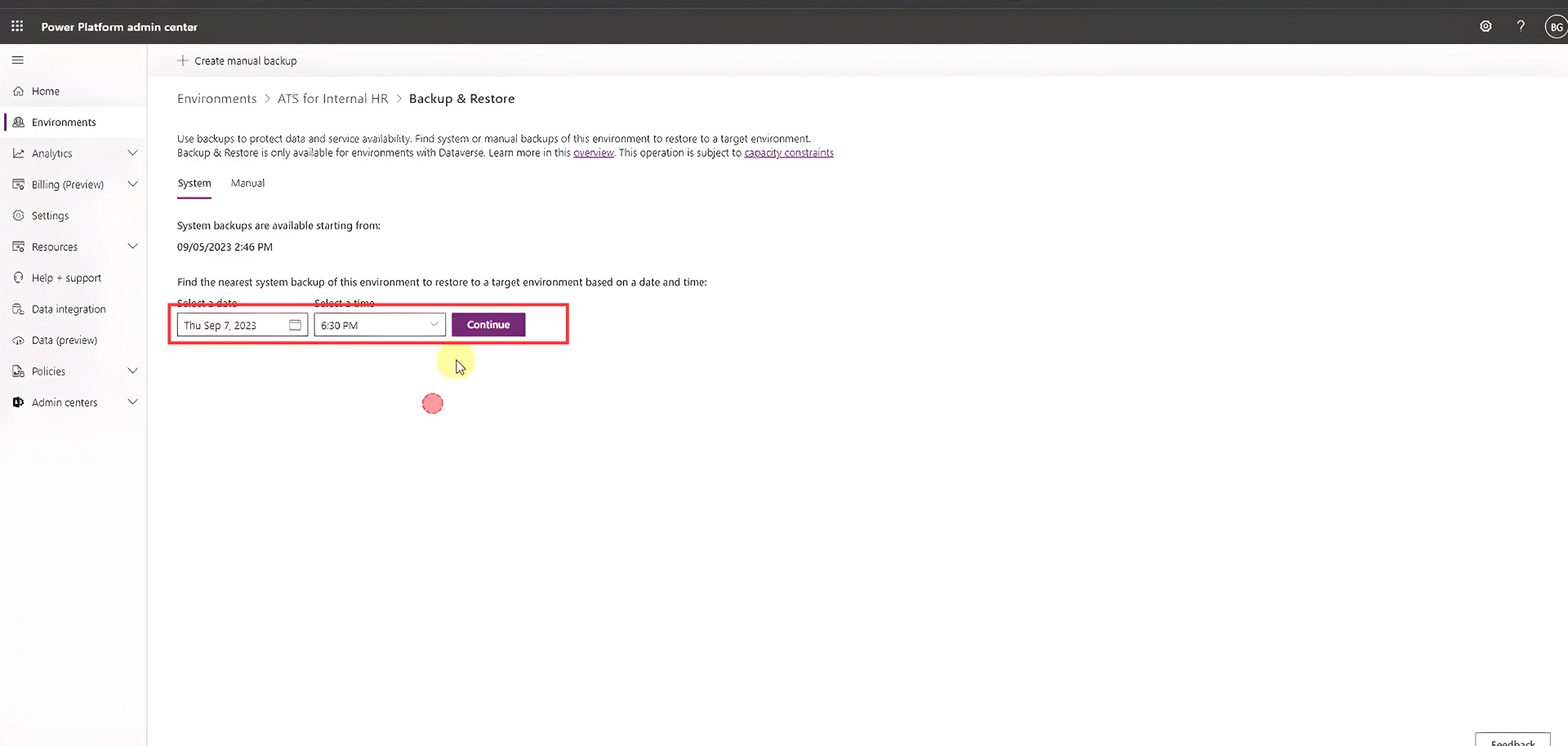Collapse the navigation hamburger menu

(x=18, y=60)
